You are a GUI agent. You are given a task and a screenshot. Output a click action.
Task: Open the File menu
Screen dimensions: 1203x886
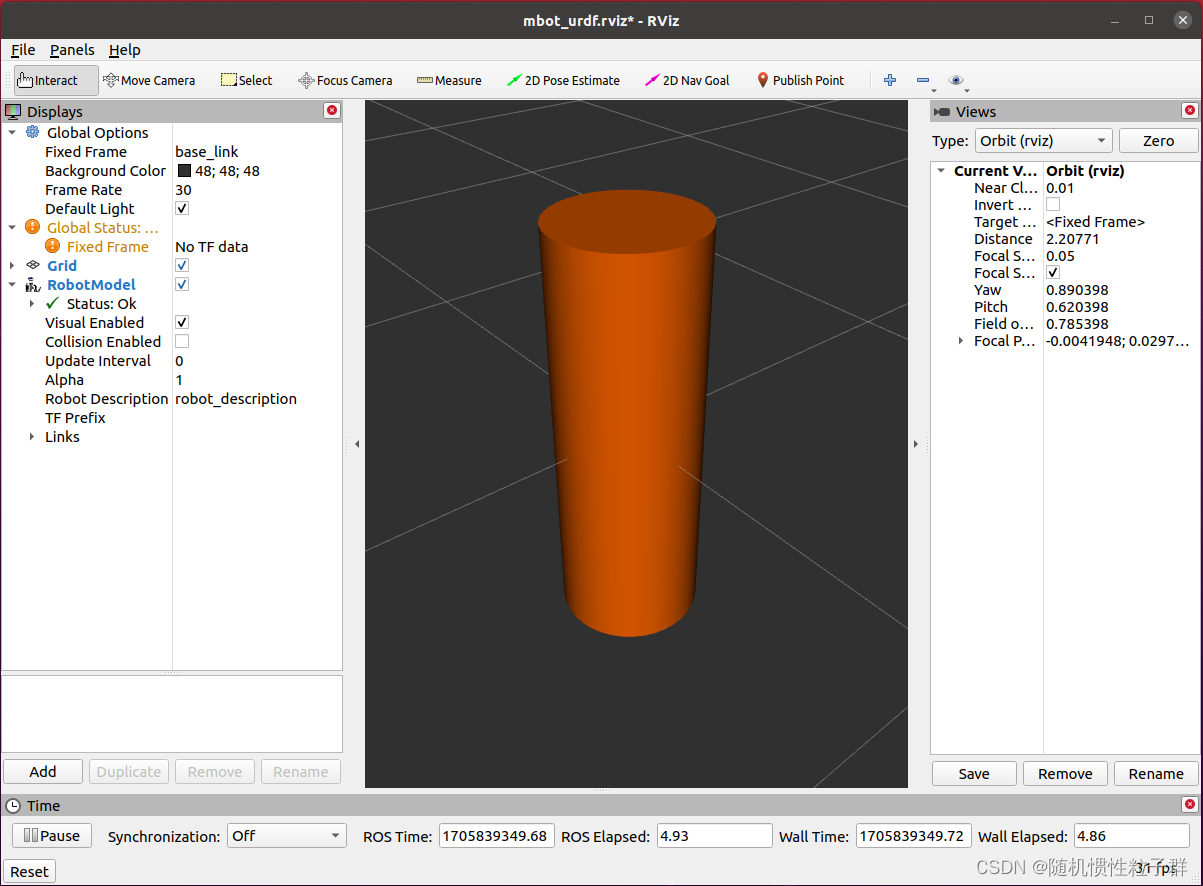coord(23,50)
